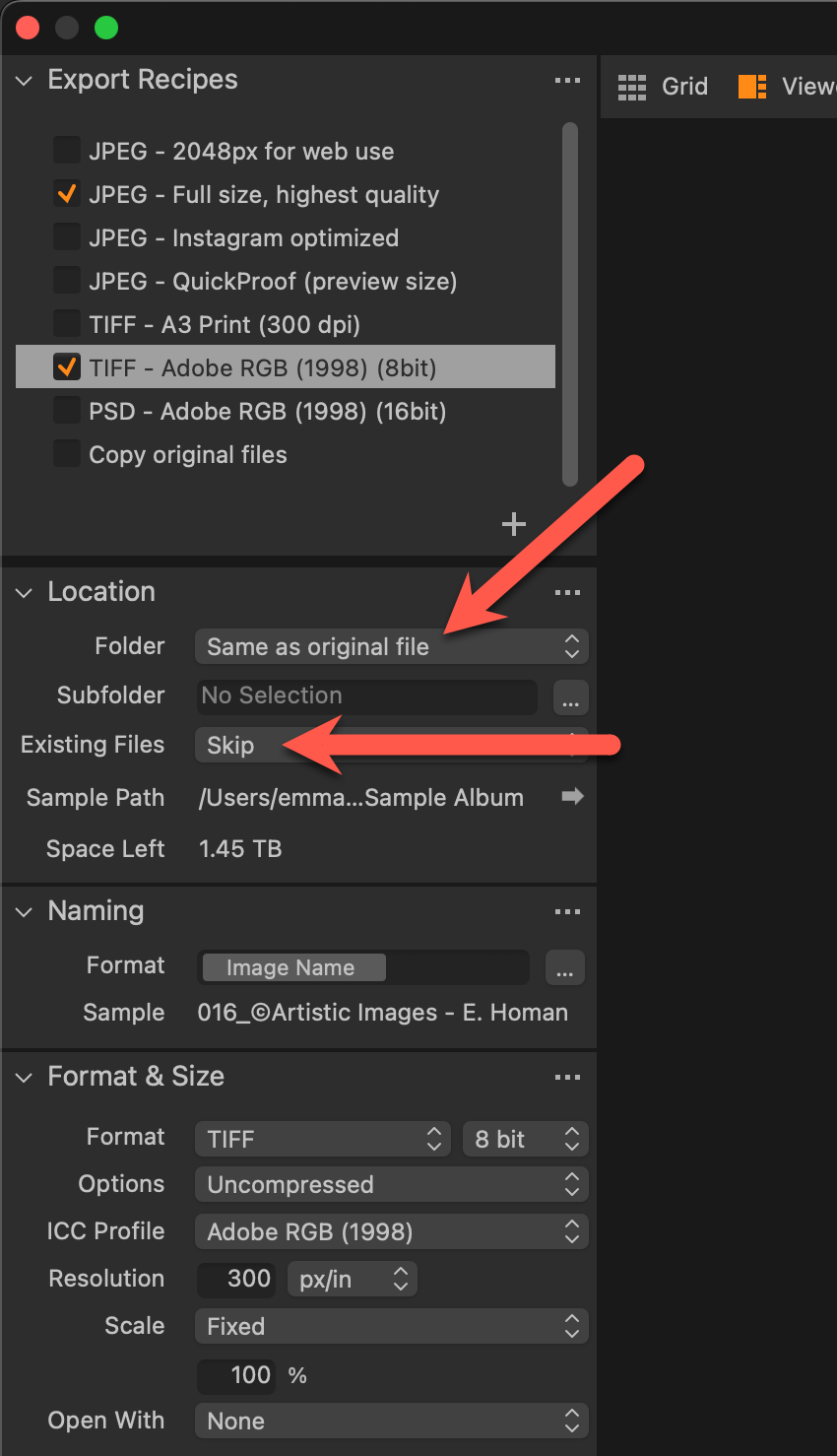This screenshot has width=837, height=1456.
Task: Open the Naming panel options menu
Action: pyautogui.click(x=567, y=912)
